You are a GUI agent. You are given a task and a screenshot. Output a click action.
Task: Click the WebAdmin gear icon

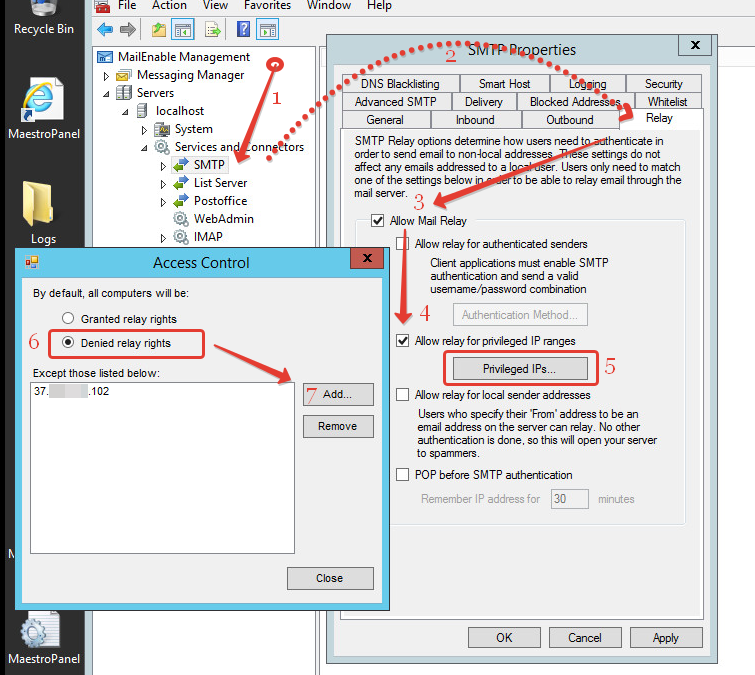click(x=181, y=219)
